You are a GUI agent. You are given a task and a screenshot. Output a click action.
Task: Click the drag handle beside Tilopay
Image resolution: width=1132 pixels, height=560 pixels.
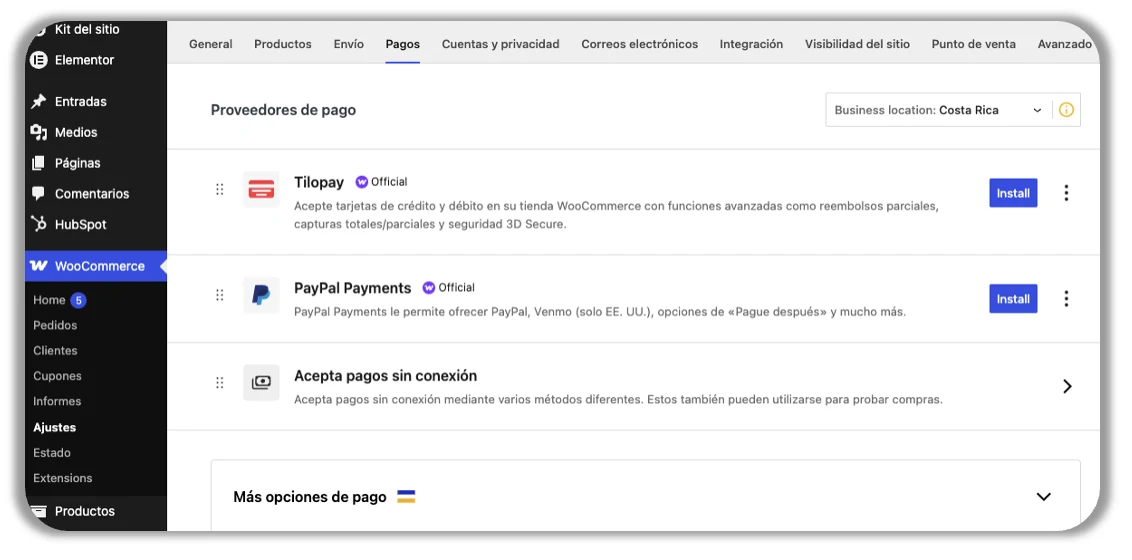click(x=220, y=189)
